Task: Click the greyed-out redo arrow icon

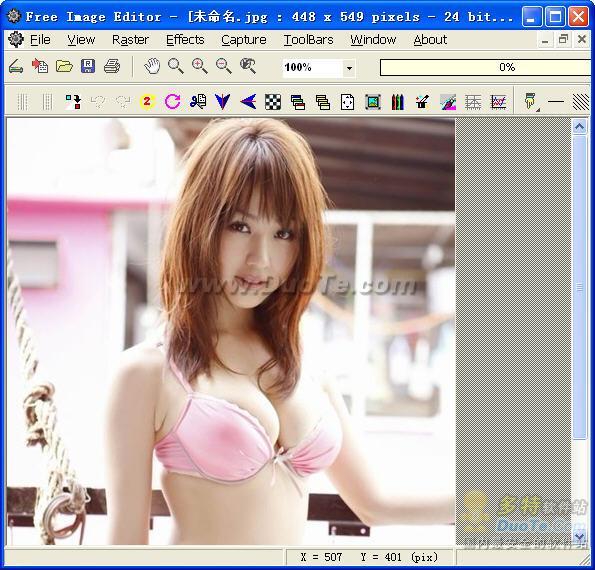Action: point(123,102)
